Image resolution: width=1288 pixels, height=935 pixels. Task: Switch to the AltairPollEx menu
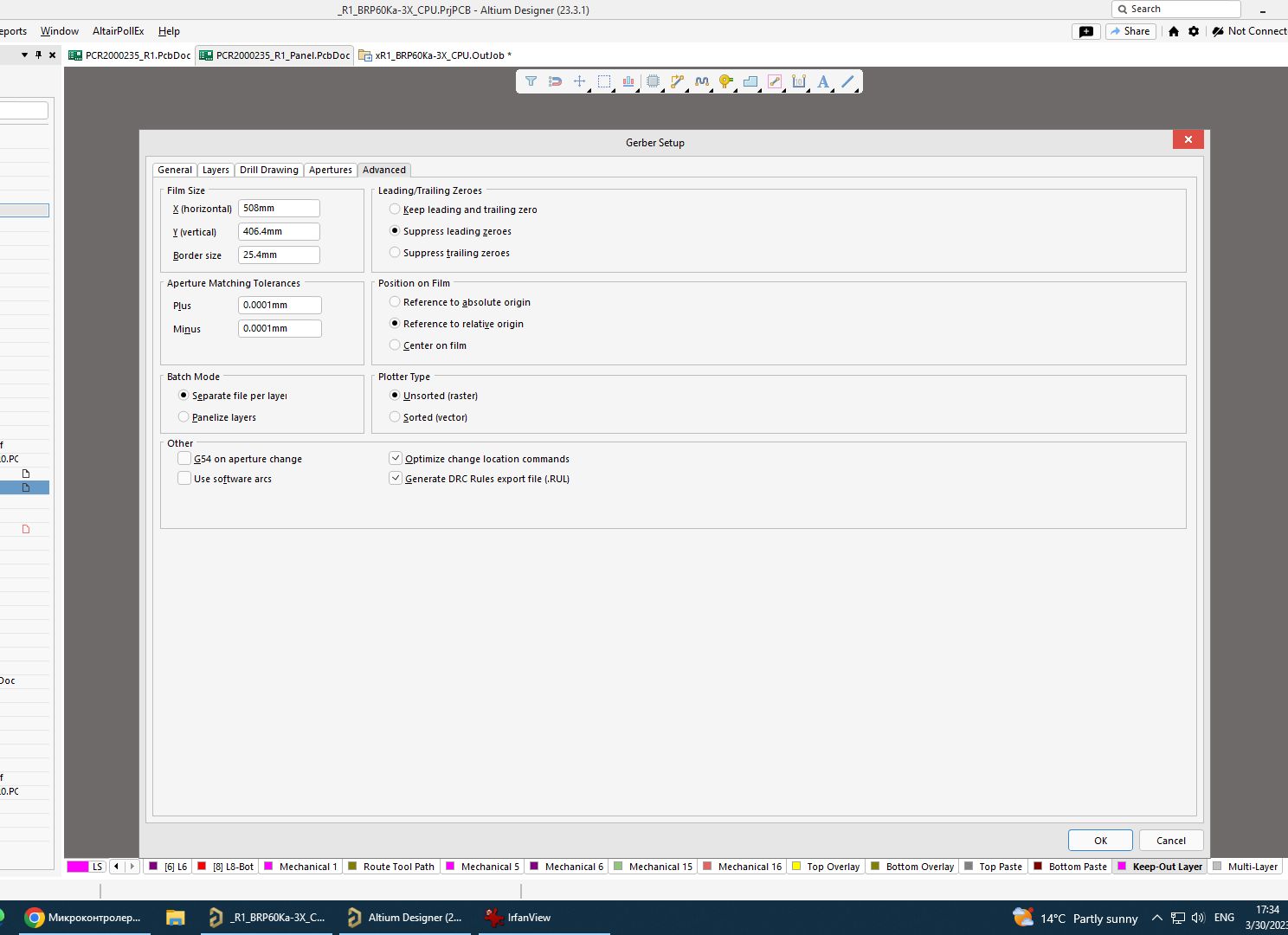click(119, 31)
